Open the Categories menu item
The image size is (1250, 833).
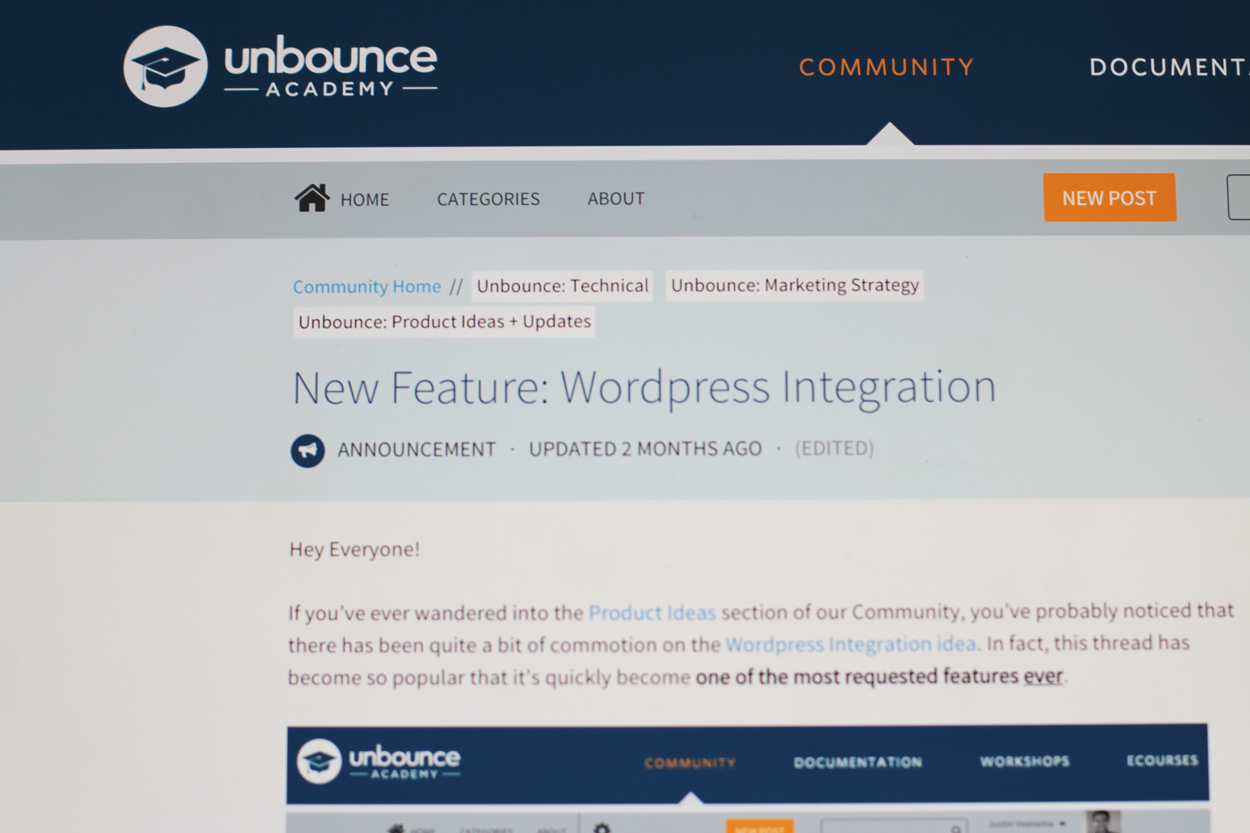(488, 199)
